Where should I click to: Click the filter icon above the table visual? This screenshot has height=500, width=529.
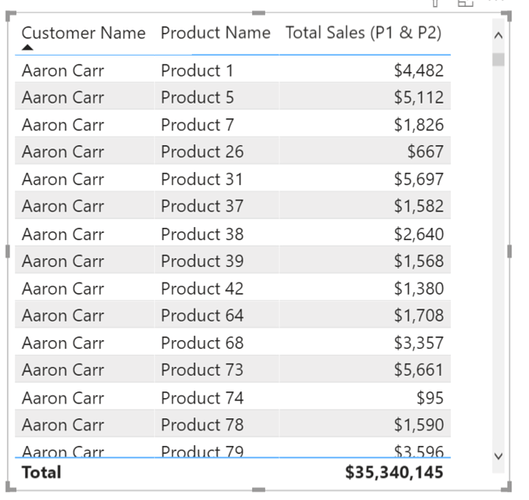point(435,3)
